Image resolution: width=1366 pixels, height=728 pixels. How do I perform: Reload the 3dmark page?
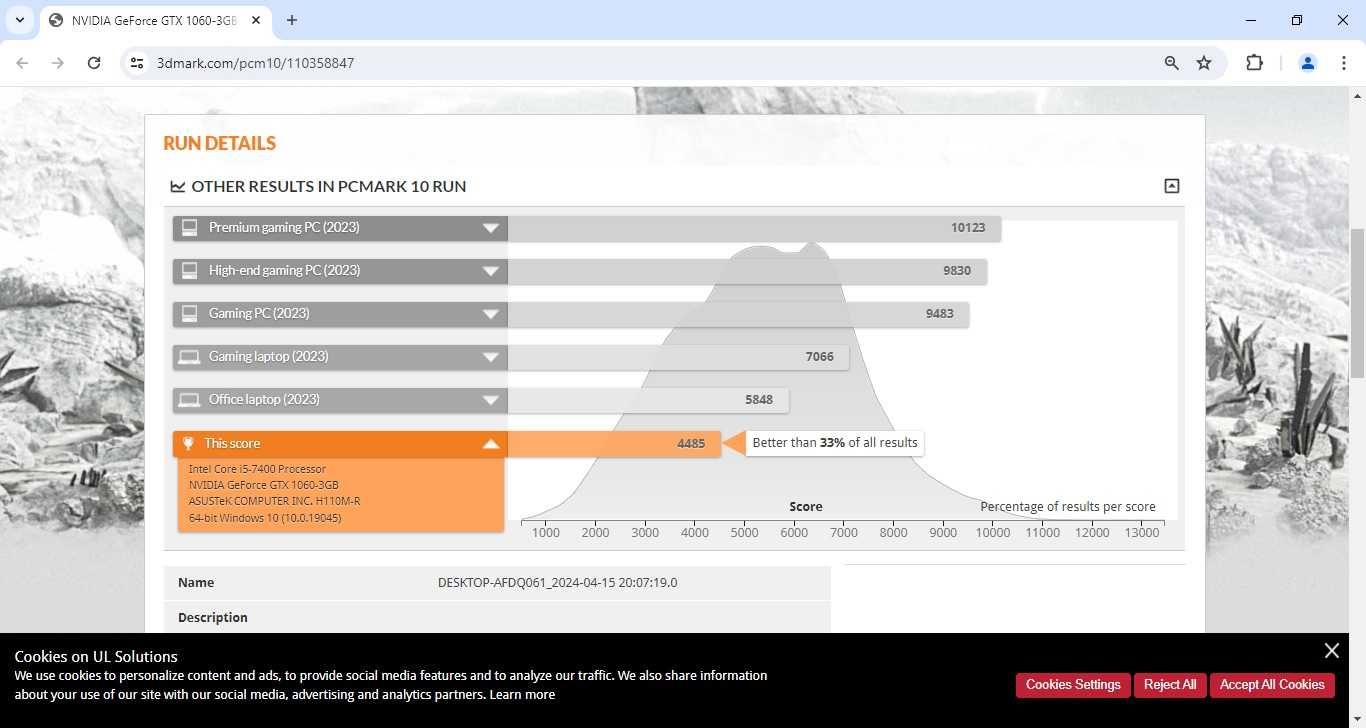94,63
